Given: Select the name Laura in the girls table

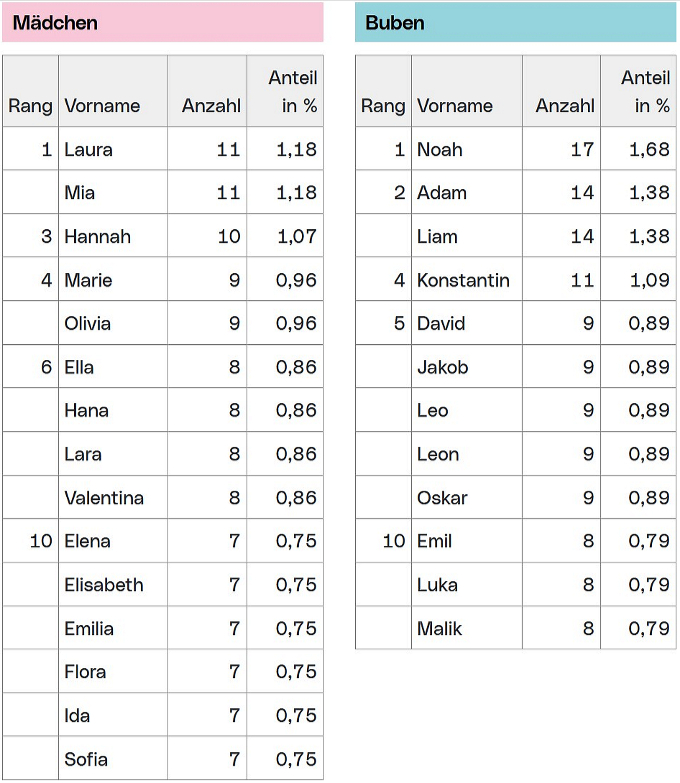Looking at the screenshot, I should pyautogui.click(x=88, y=150).
